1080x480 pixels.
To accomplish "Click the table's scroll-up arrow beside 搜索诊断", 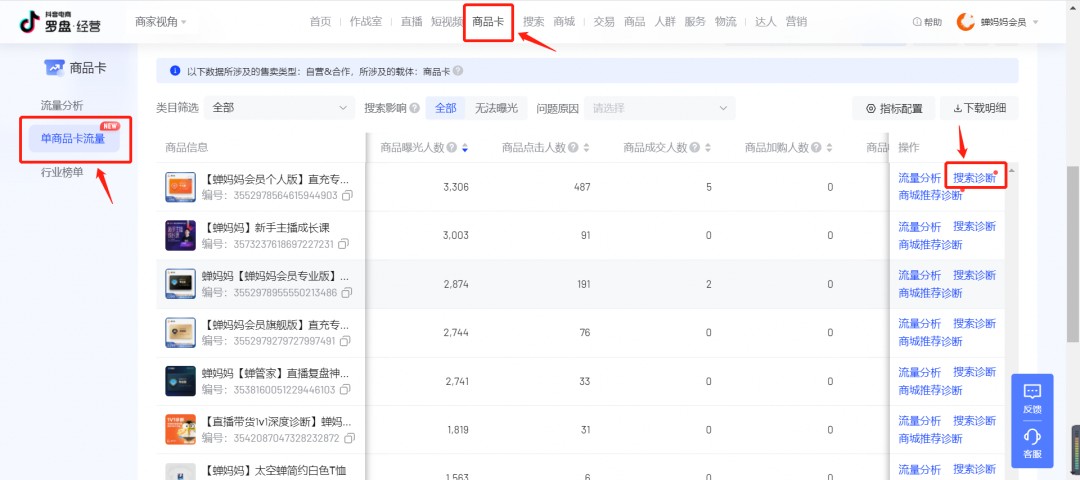I will click(1010, 169).
